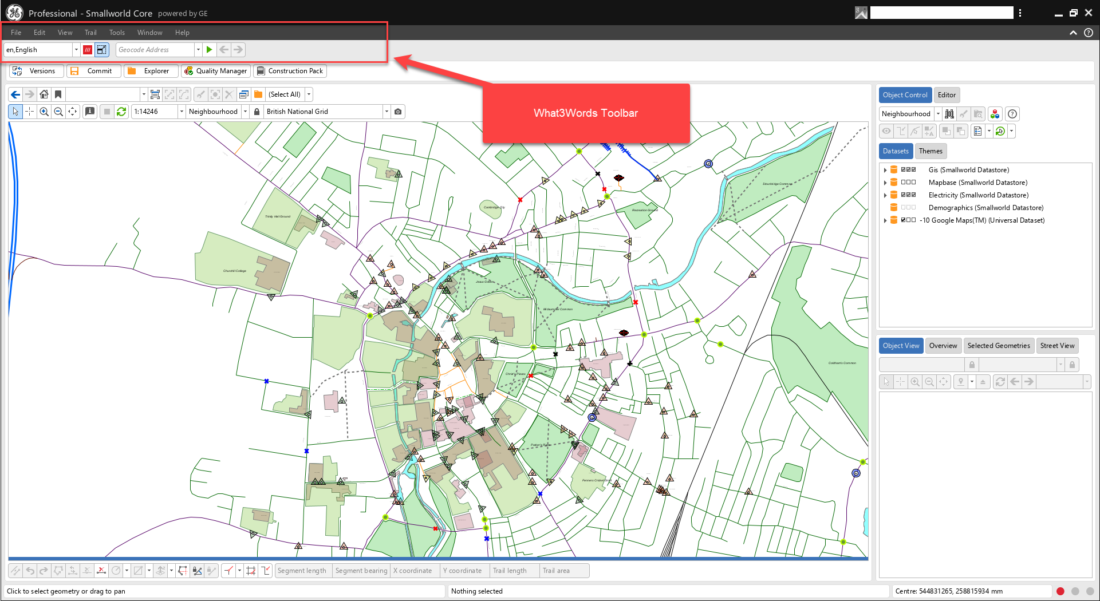Screen dimensions: 1100x601
Task: Click the geocode next result arrow
Action: [x=239, y=50]
